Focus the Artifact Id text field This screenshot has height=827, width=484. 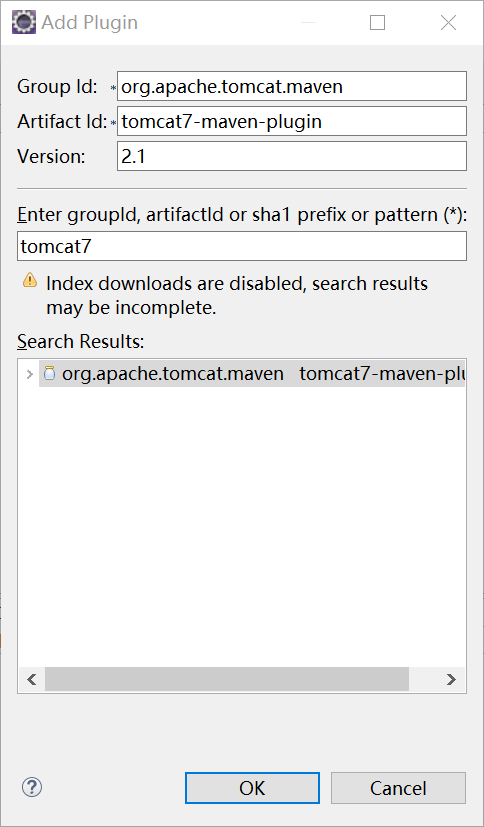tap(292, 121)
